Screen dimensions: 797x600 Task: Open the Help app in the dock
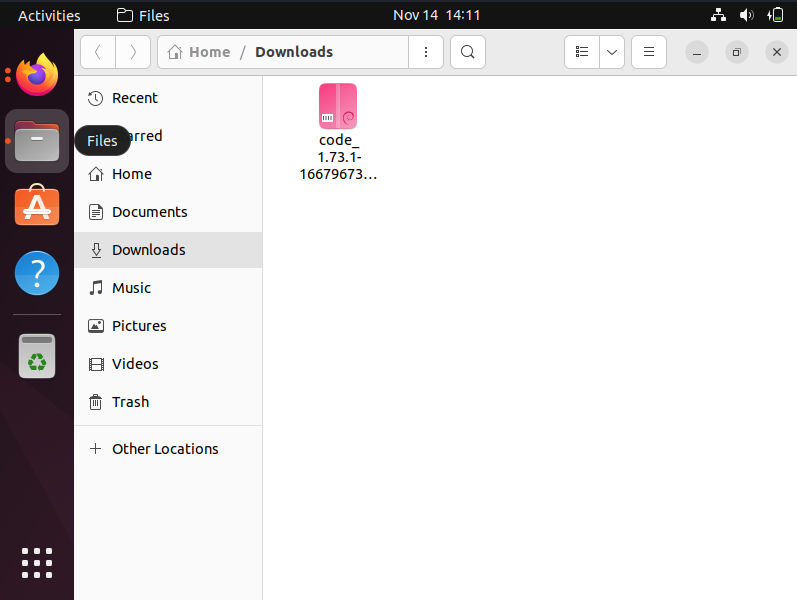(37, 273)
